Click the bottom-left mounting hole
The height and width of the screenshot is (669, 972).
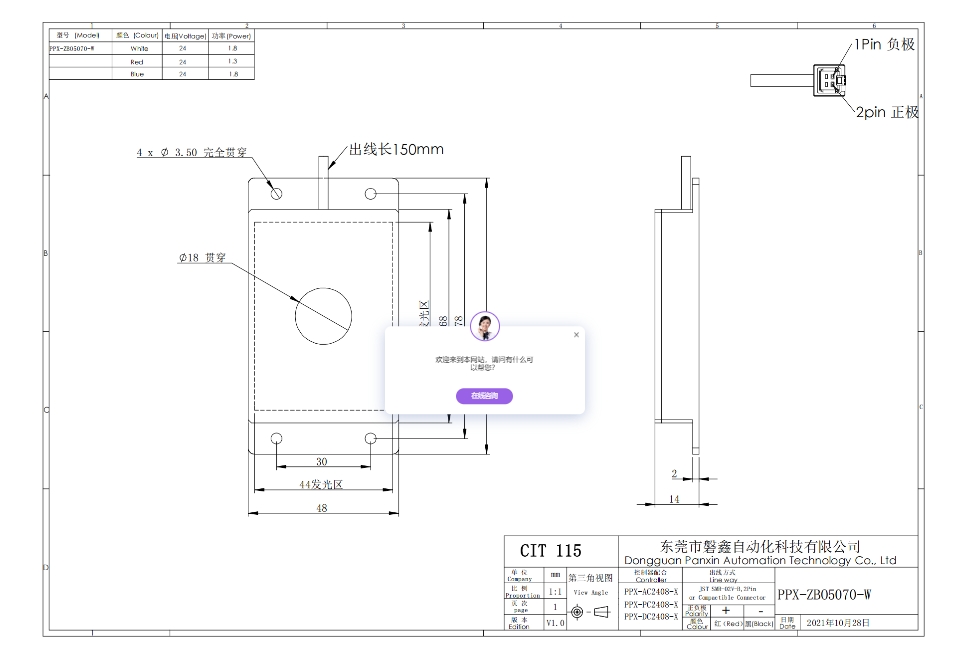click(x=277, y=438)
